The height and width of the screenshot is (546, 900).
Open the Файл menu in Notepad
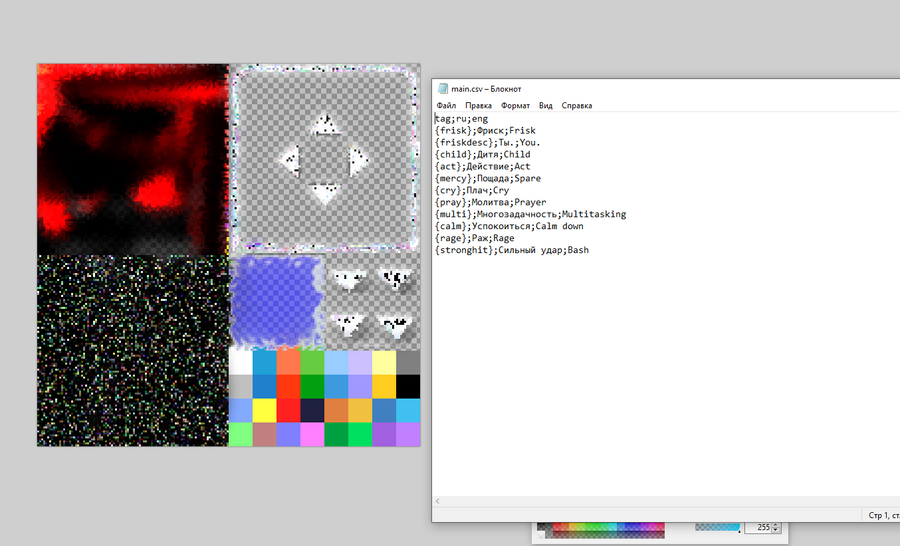pyautogui.click(x=446, y=106)
